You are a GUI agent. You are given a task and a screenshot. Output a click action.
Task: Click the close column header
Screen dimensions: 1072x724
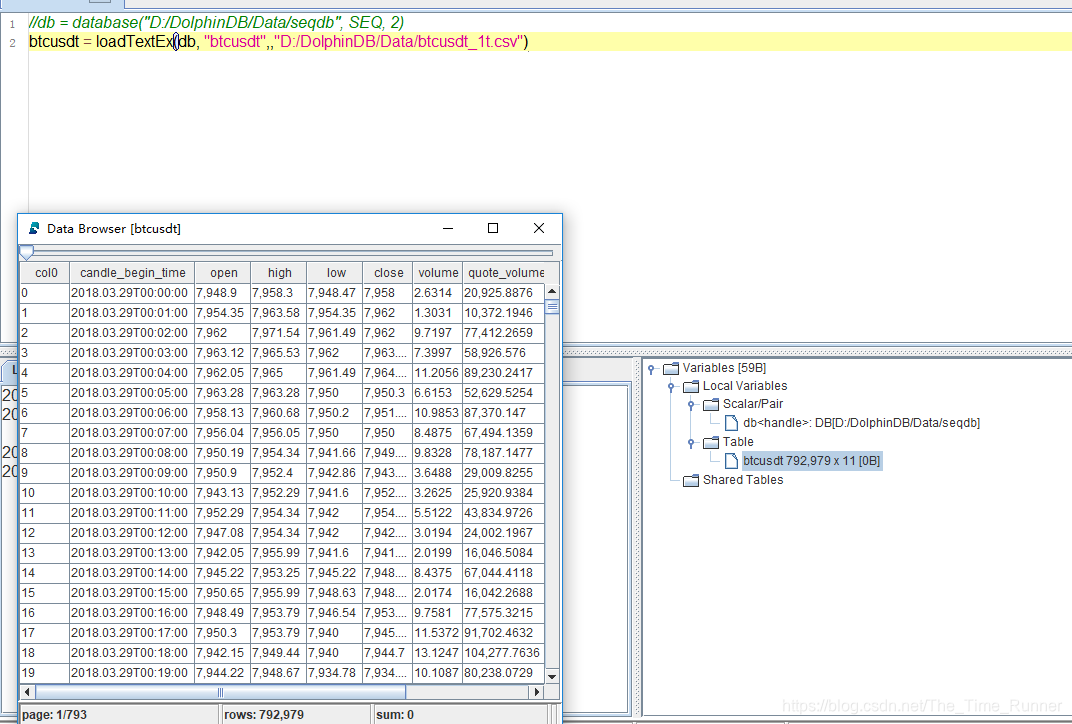click(388, 273)
